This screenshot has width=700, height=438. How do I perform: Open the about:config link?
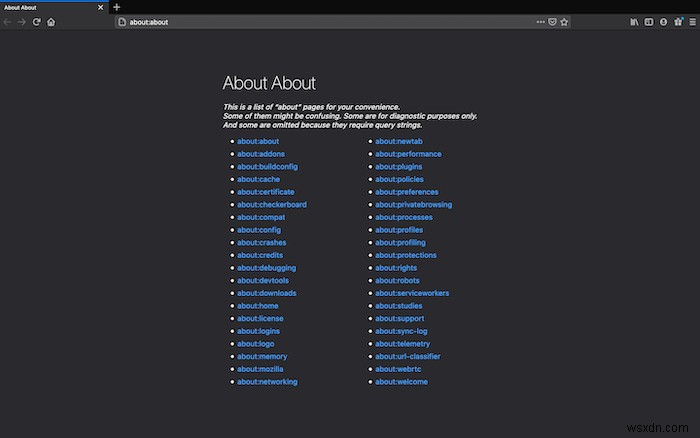point(259,230)
